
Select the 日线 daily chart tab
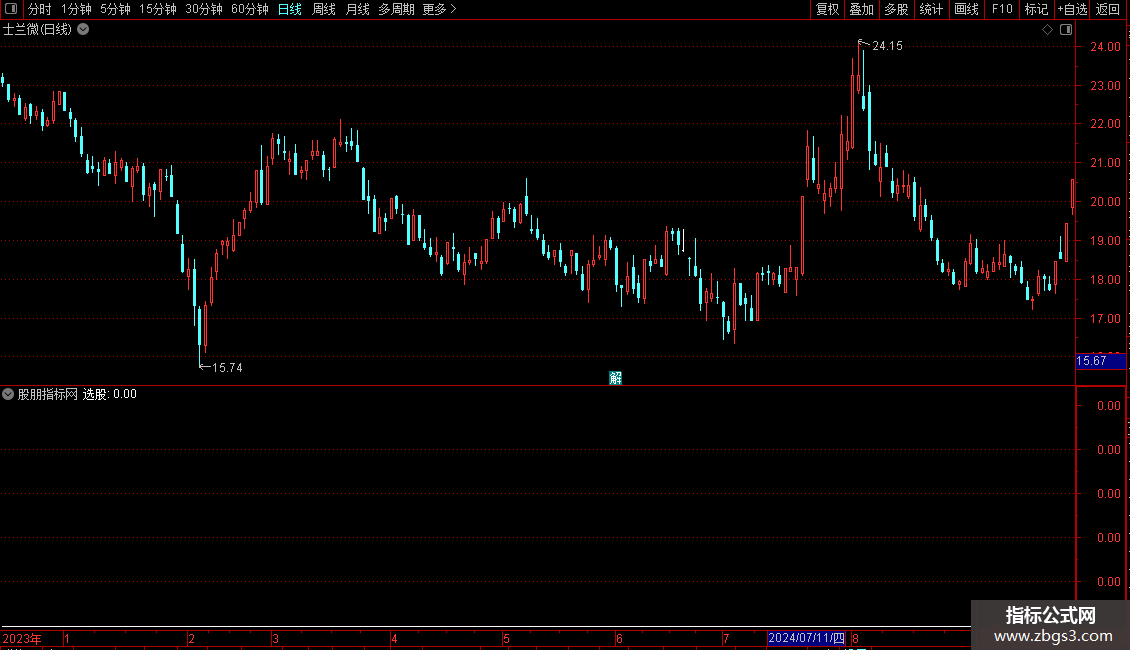point(290,9)
